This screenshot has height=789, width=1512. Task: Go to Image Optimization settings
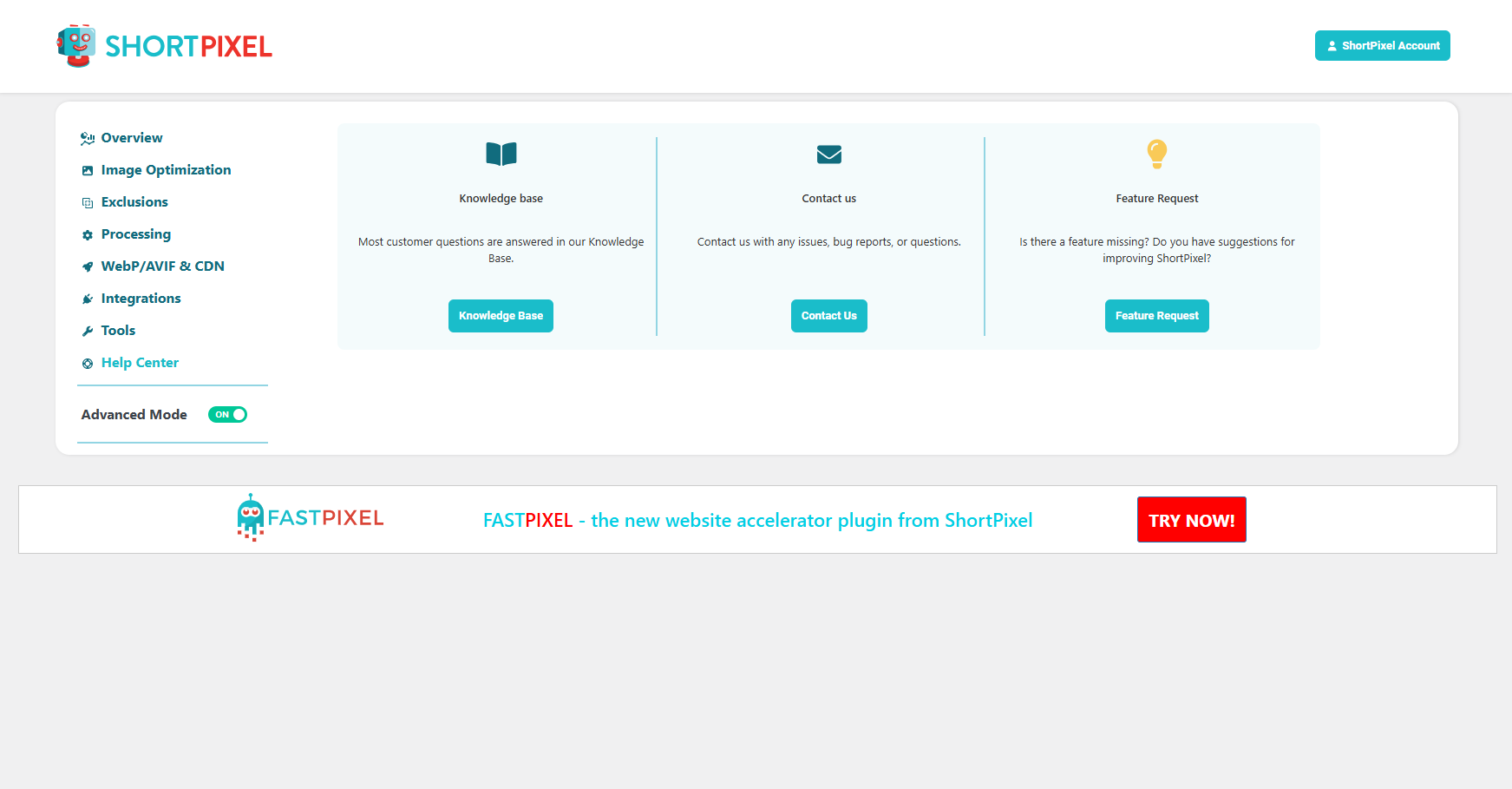tap(166, 170)
